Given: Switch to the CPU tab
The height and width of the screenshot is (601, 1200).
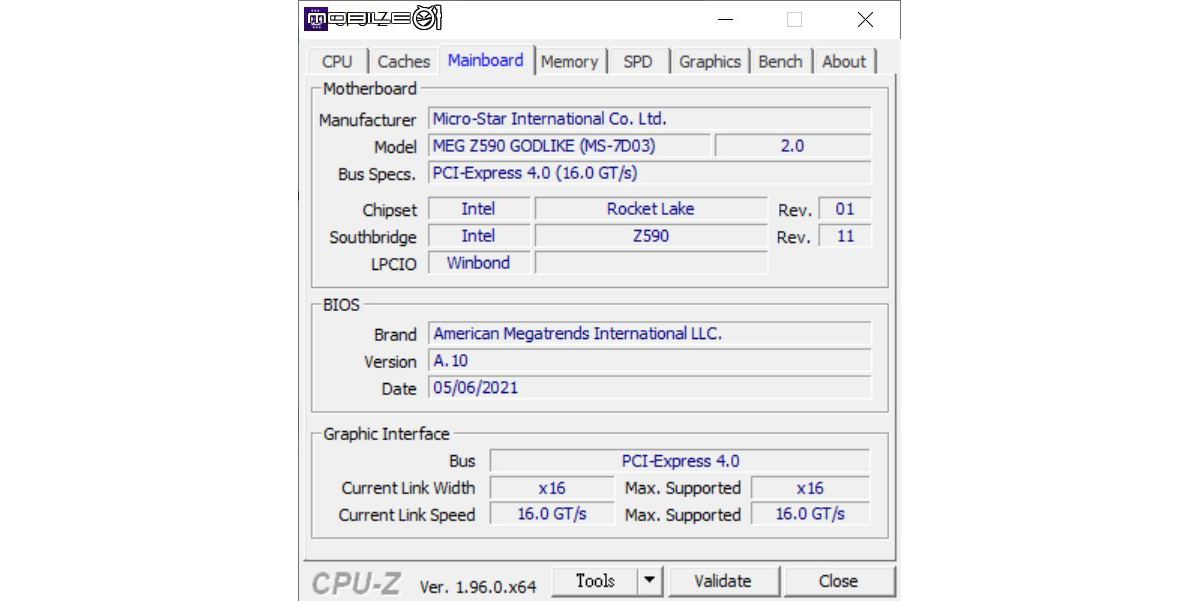Looking at the screenshot, I should point(337,61).
